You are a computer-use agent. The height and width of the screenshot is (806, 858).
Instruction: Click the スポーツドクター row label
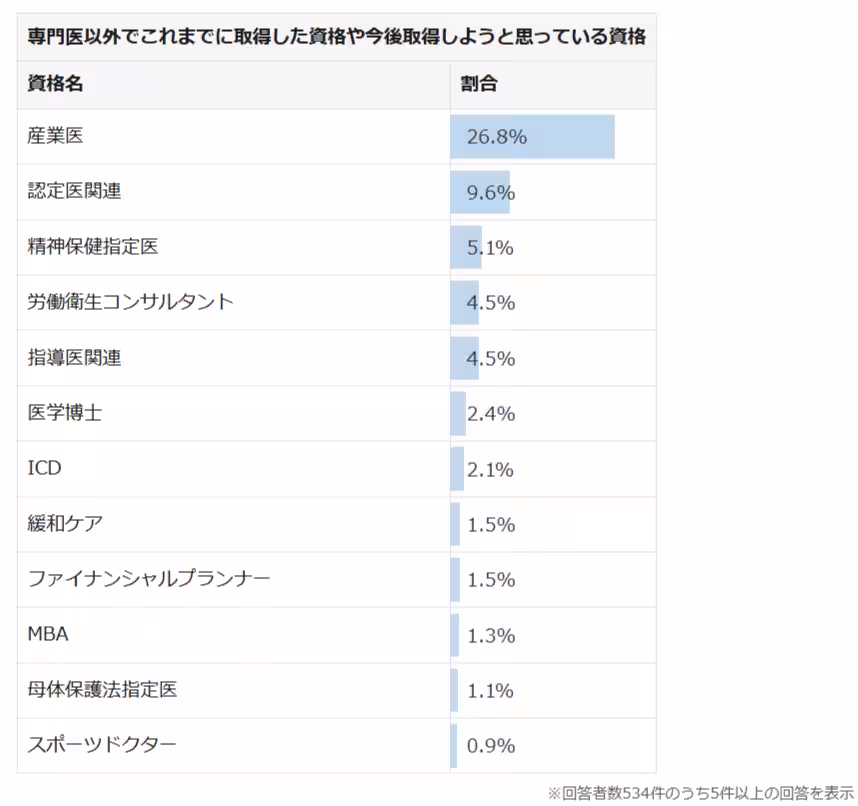coord(102,744)
